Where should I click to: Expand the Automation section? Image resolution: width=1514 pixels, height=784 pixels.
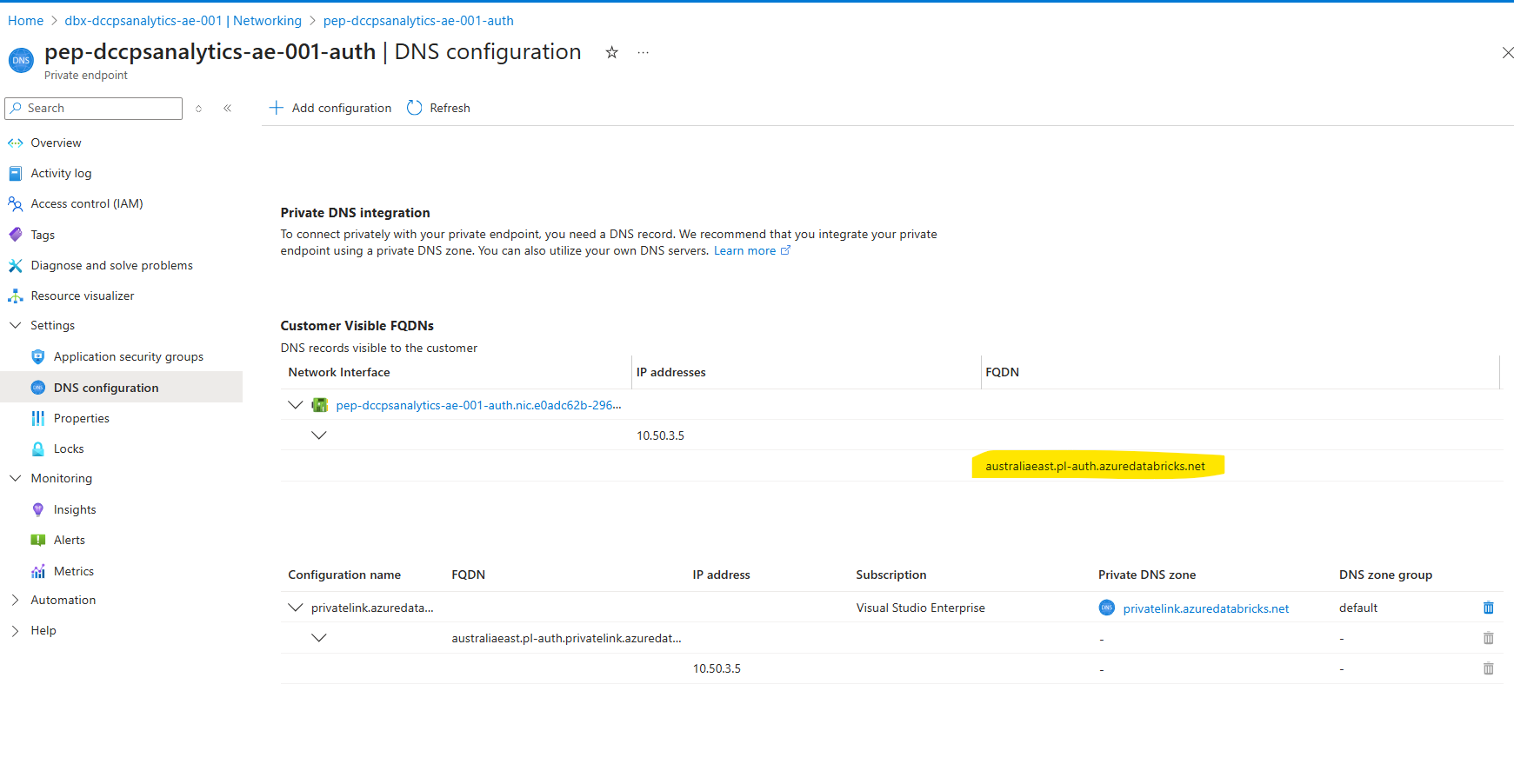point(15,600)
